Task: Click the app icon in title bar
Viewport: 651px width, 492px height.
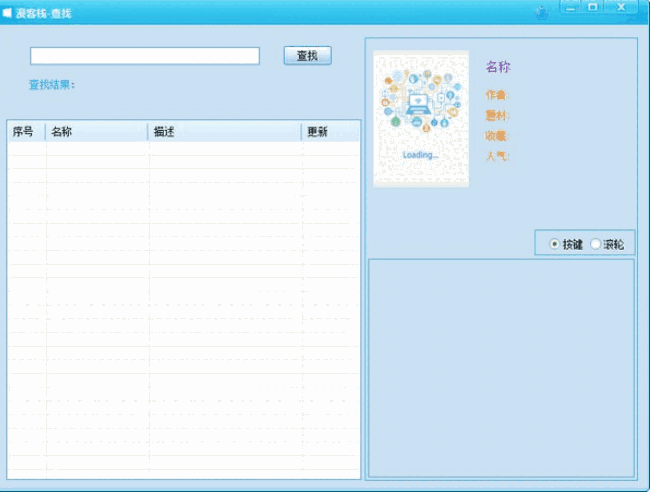Action: tap(7, 13)
